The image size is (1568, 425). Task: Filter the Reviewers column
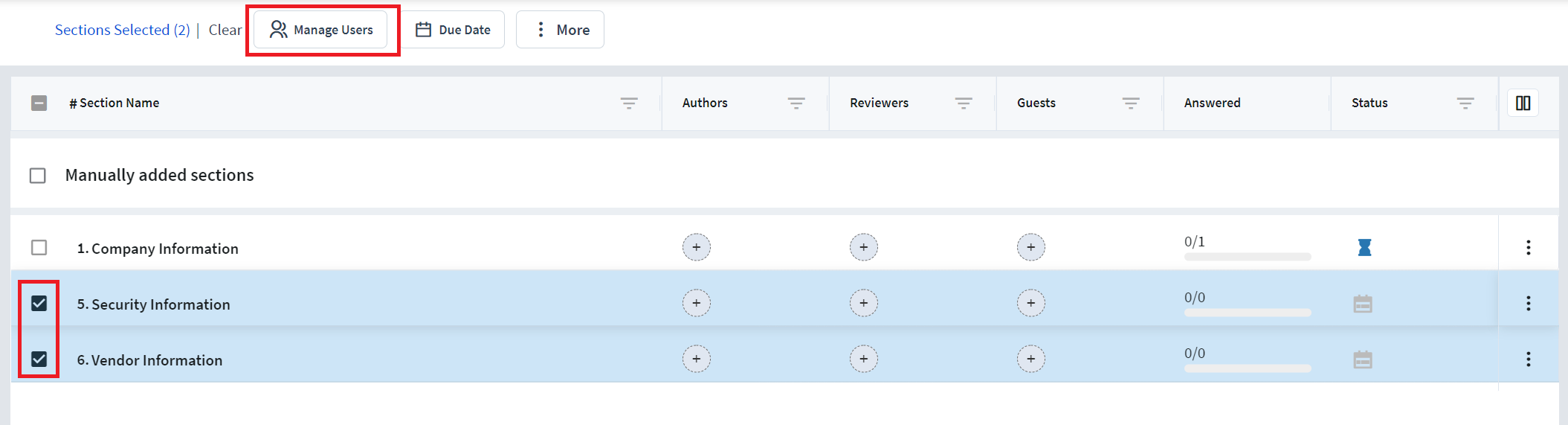964,103
